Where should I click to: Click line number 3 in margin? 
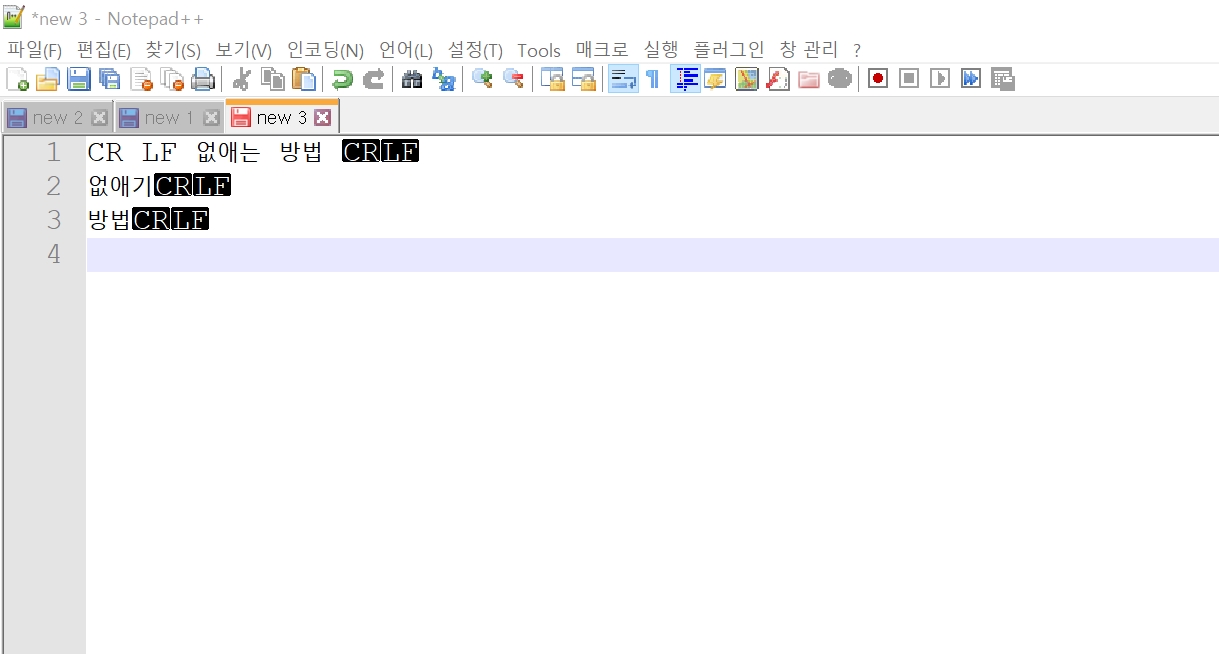click(53, 220)
